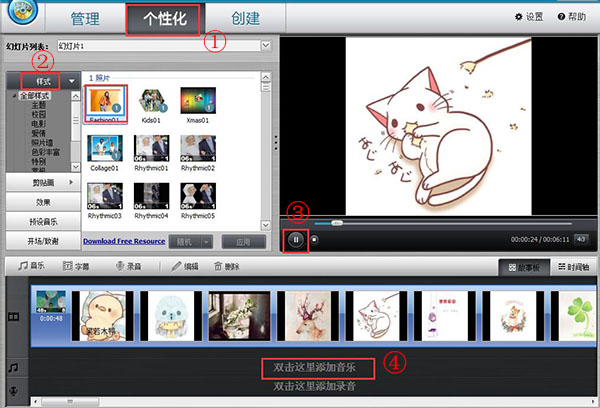
Task: Select the Rhythmic04 style thumbnail
Action: coord(152,201)
